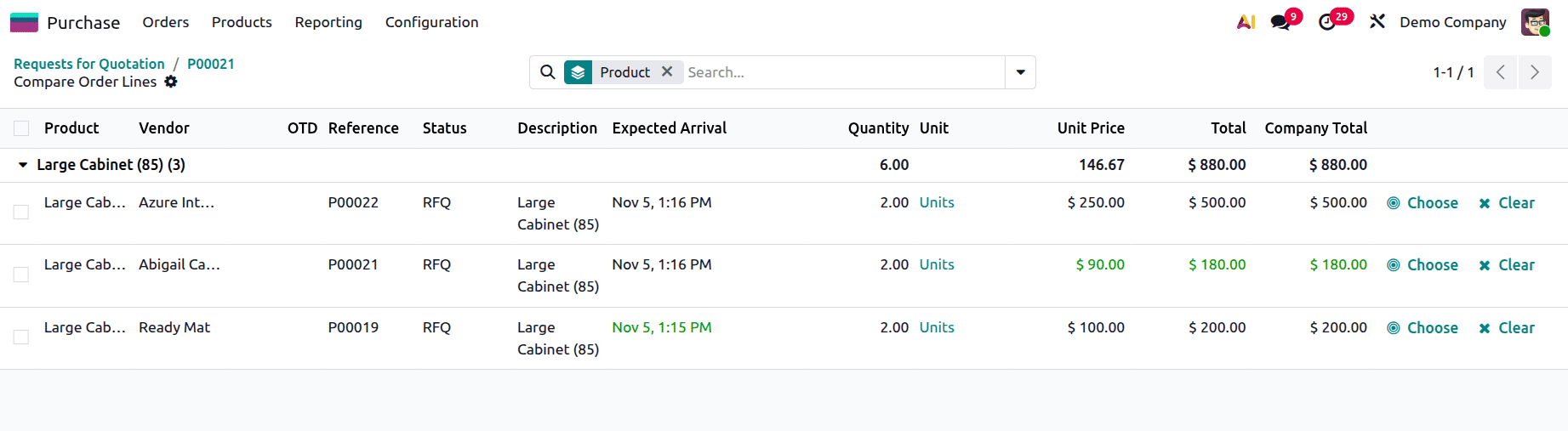Choose the Abigail P00021 order line
Image resolution: width=1568 pixels, height=431 pixels.
(1423, 265)
